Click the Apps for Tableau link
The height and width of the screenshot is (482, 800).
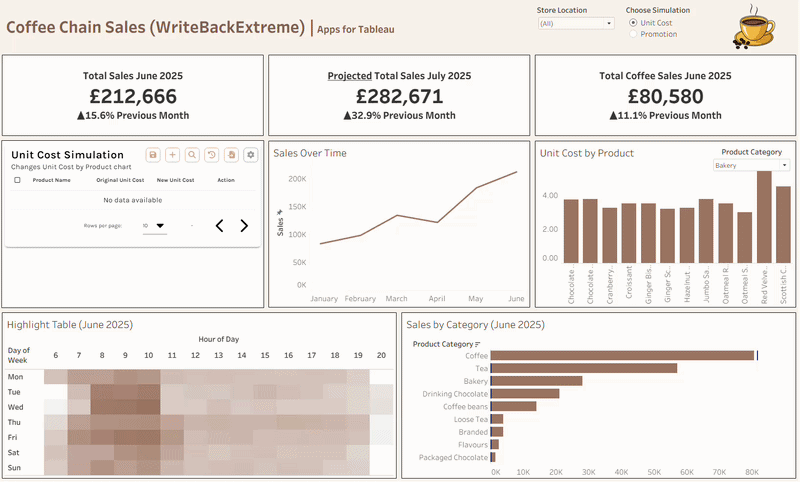[x=356, y=30]
